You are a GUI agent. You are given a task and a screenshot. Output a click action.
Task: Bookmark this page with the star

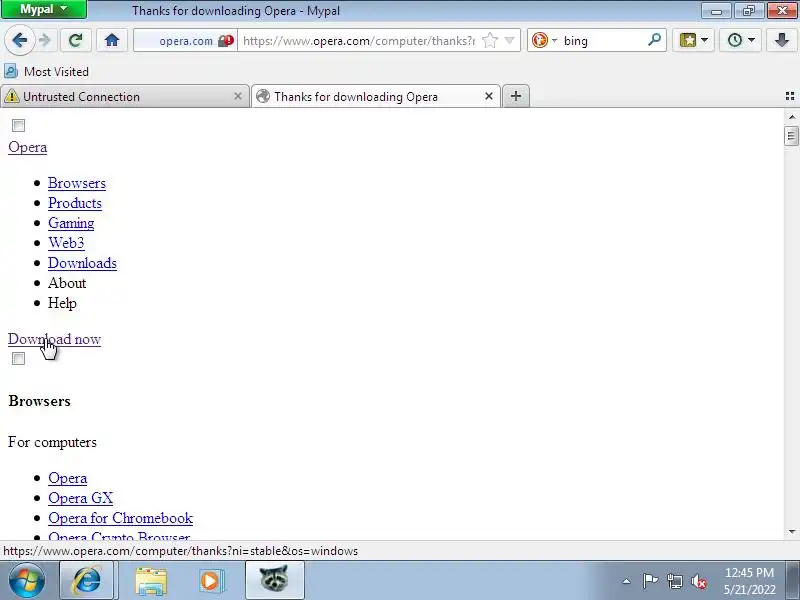(490, 40)
